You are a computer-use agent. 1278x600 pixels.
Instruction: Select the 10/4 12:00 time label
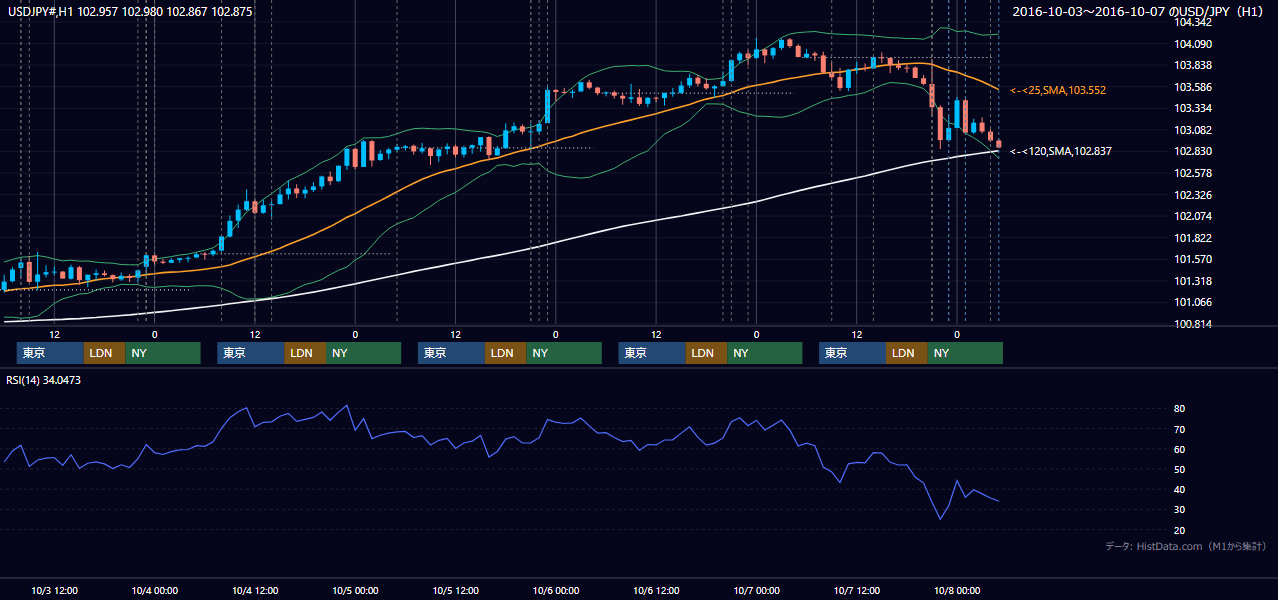coord(255,590)
